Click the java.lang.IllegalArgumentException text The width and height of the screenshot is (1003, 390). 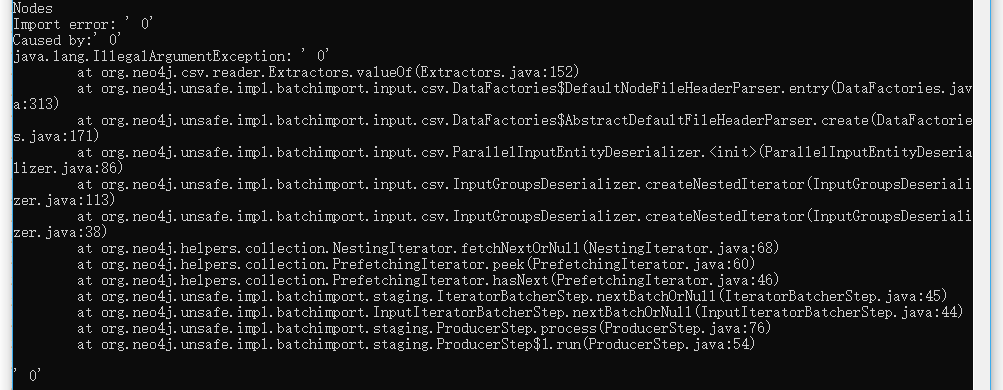click(147, 56)
